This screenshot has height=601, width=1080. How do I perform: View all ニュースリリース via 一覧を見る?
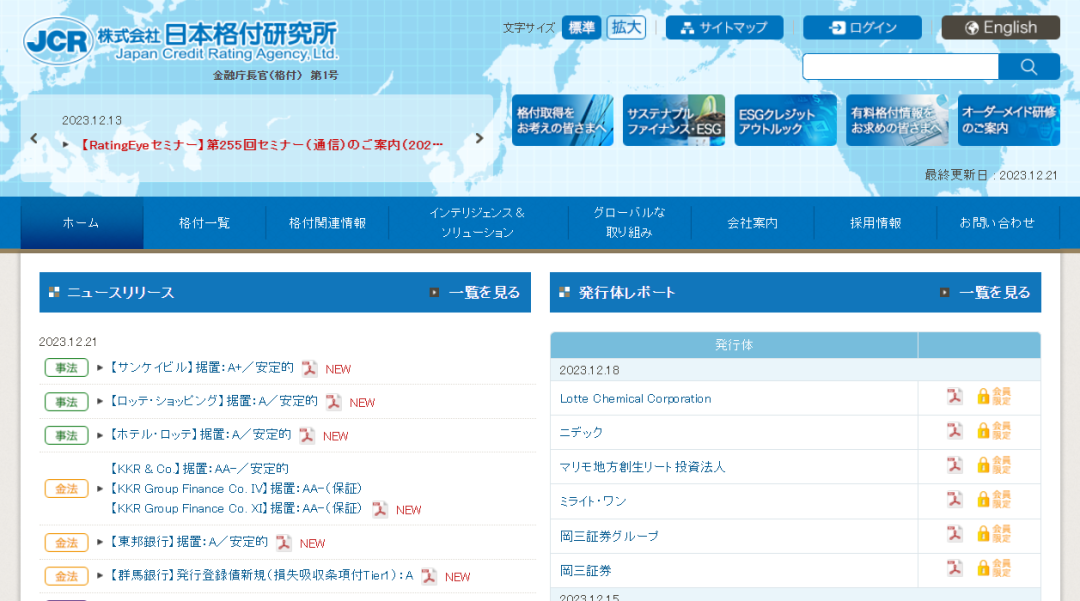point(475,293)
